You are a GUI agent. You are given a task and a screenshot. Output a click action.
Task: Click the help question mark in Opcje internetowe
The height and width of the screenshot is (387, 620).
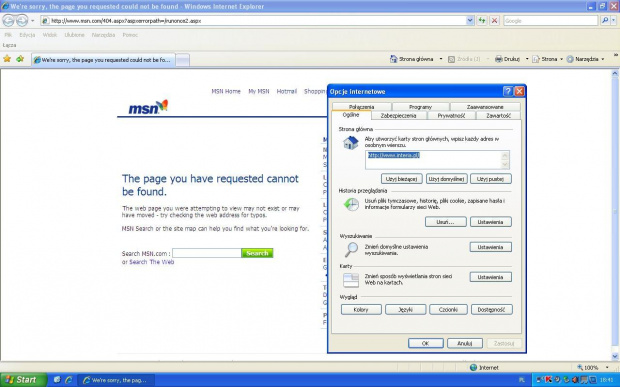coord(508,91)
